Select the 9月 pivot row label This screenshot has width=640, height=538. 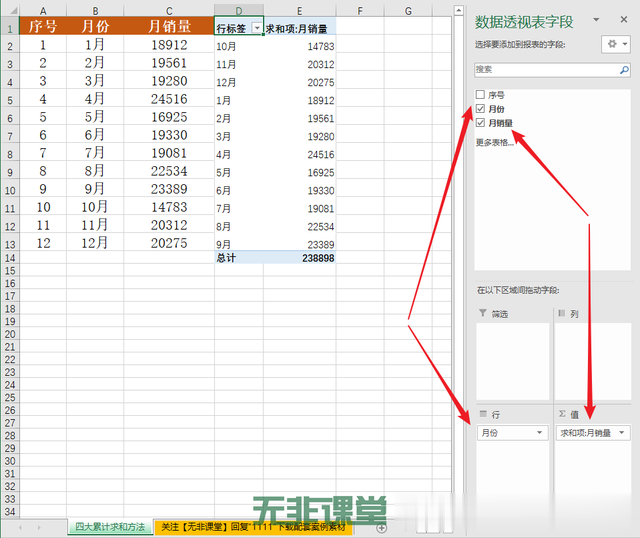click(x=239, y=244)
